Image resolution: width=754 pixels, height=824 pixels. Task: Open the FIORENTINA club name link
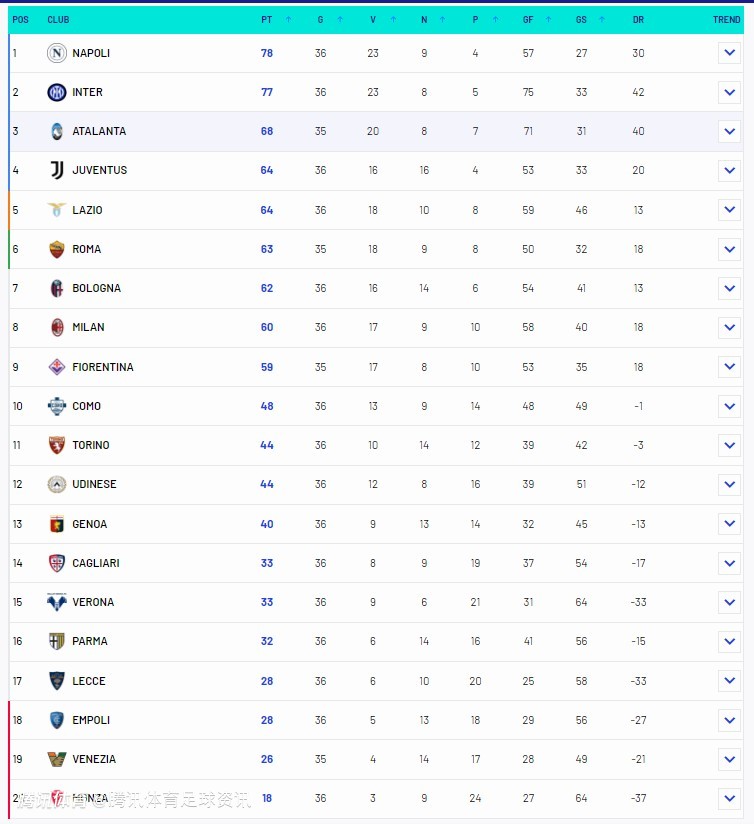(x=102, y=367)
